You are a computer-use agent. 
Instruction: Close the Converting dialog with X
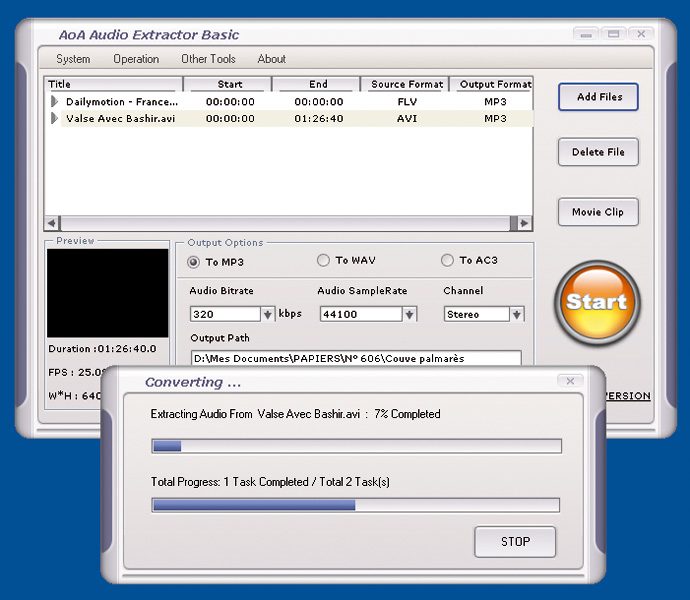[571, 381]
